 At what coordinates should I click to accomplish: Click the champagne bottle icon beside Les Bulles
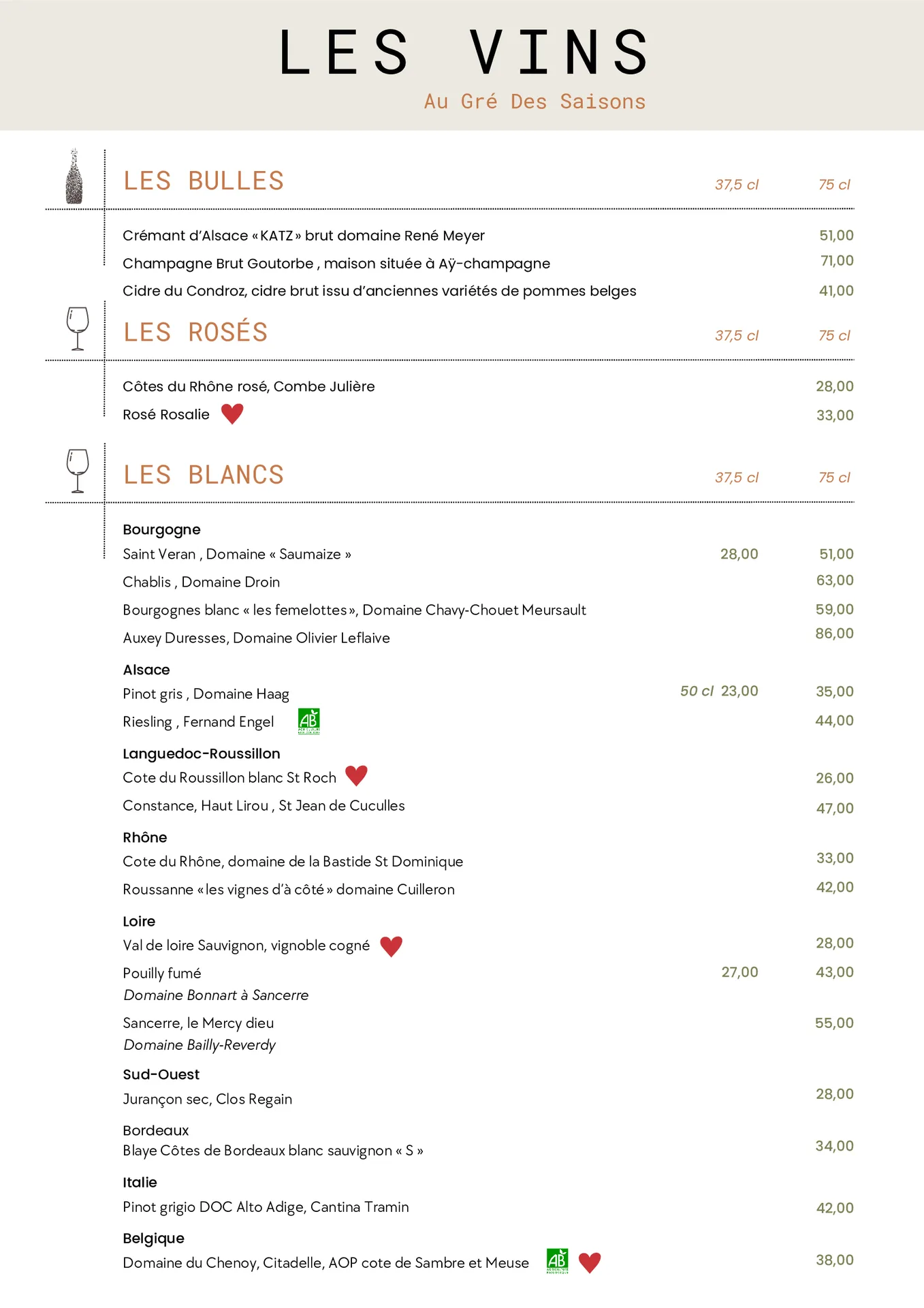click(x=74, y=176)
